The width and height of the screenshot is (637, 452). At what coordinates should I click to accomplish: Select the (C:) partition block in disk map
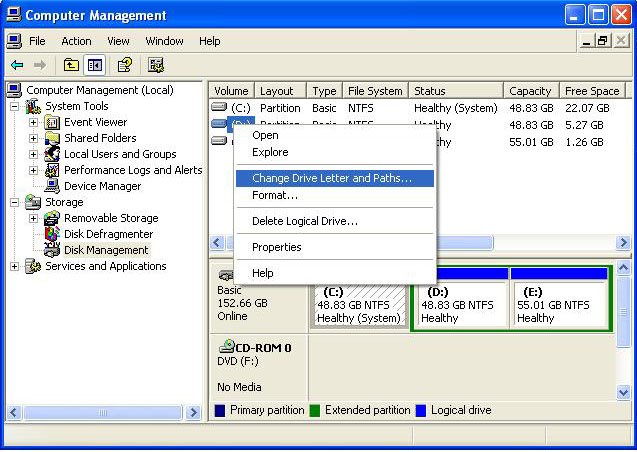point(359,305)
